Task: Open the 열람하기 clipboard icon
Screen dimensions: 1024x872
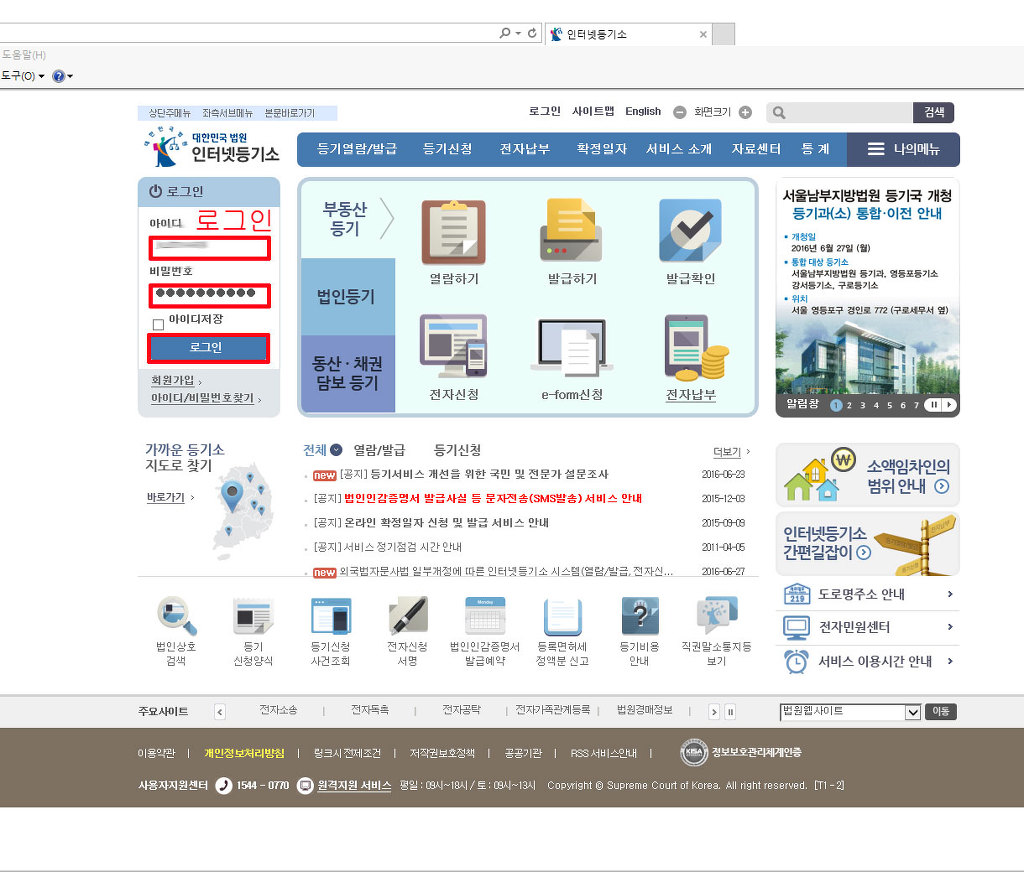Action: (453, 232)
